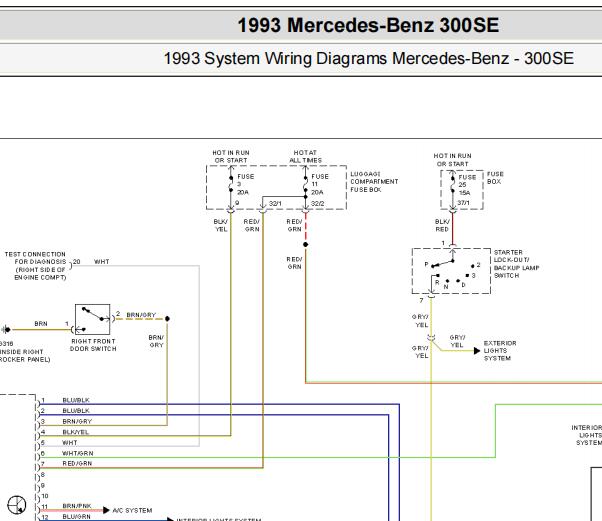Select "BRN" wire label left of door switch
Viewport: 602px width, 521px height.
tap(41, 324)
